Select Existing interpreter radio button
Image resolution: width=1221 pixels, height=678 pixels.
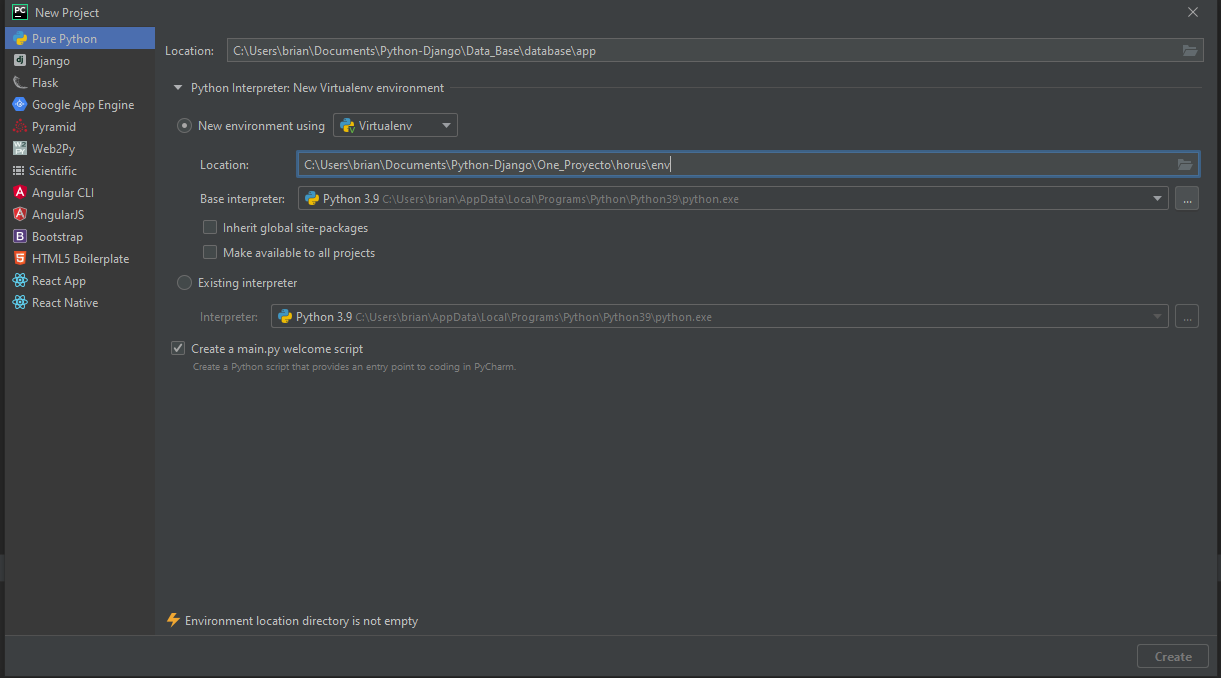[184, 283]
